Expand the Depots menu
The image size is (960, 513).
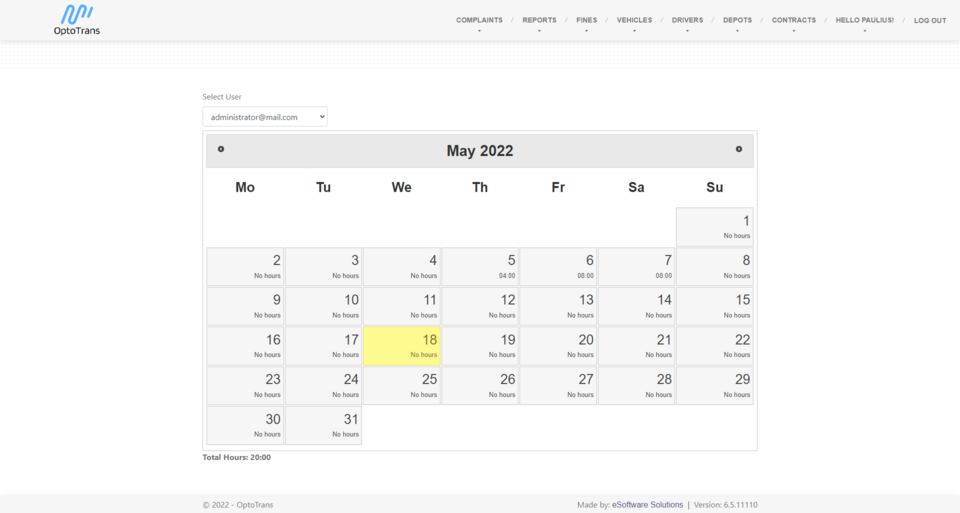pos(737,20)
